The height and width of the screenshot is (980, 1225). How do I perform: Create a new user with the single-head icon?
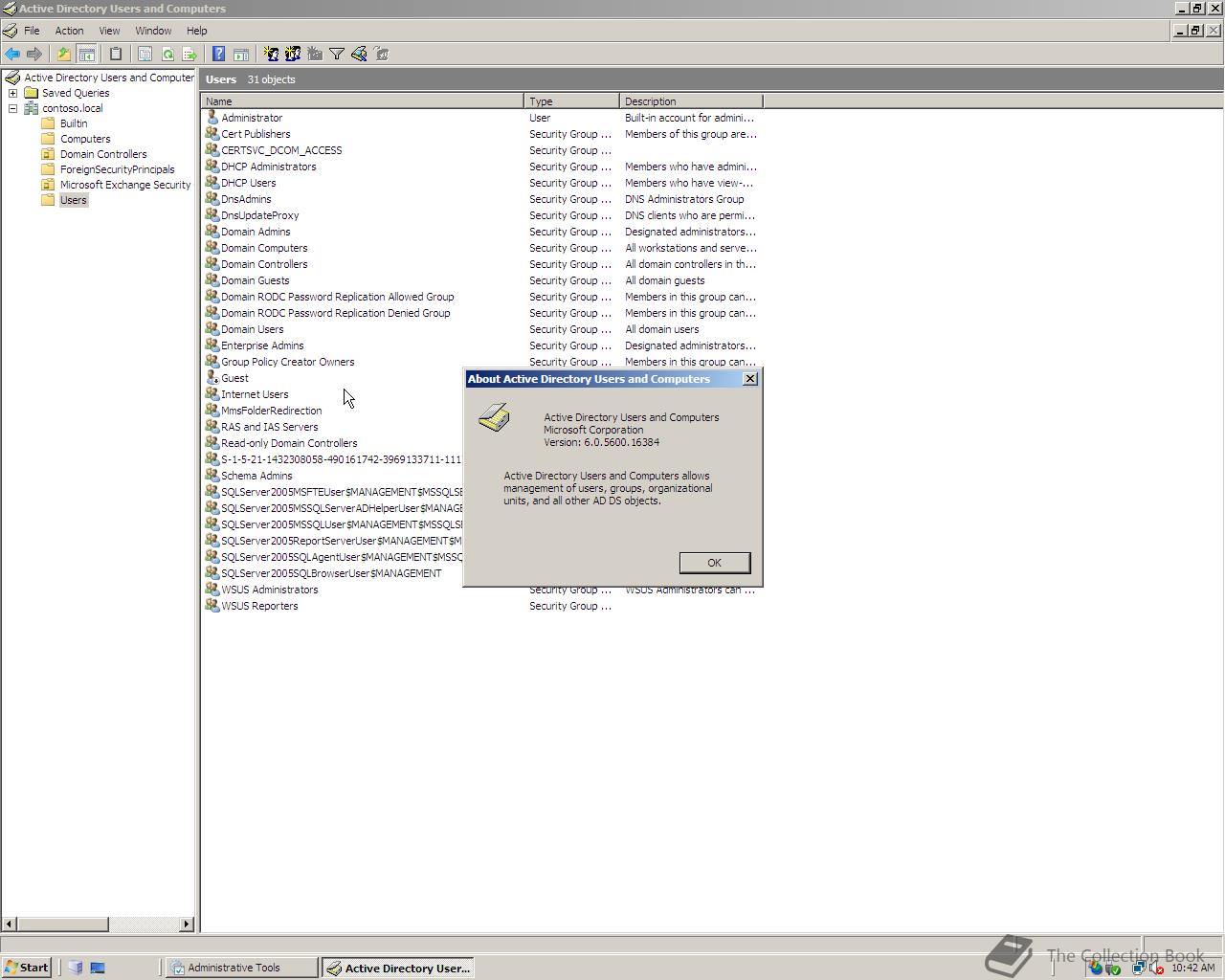click(x=271, y=55)
